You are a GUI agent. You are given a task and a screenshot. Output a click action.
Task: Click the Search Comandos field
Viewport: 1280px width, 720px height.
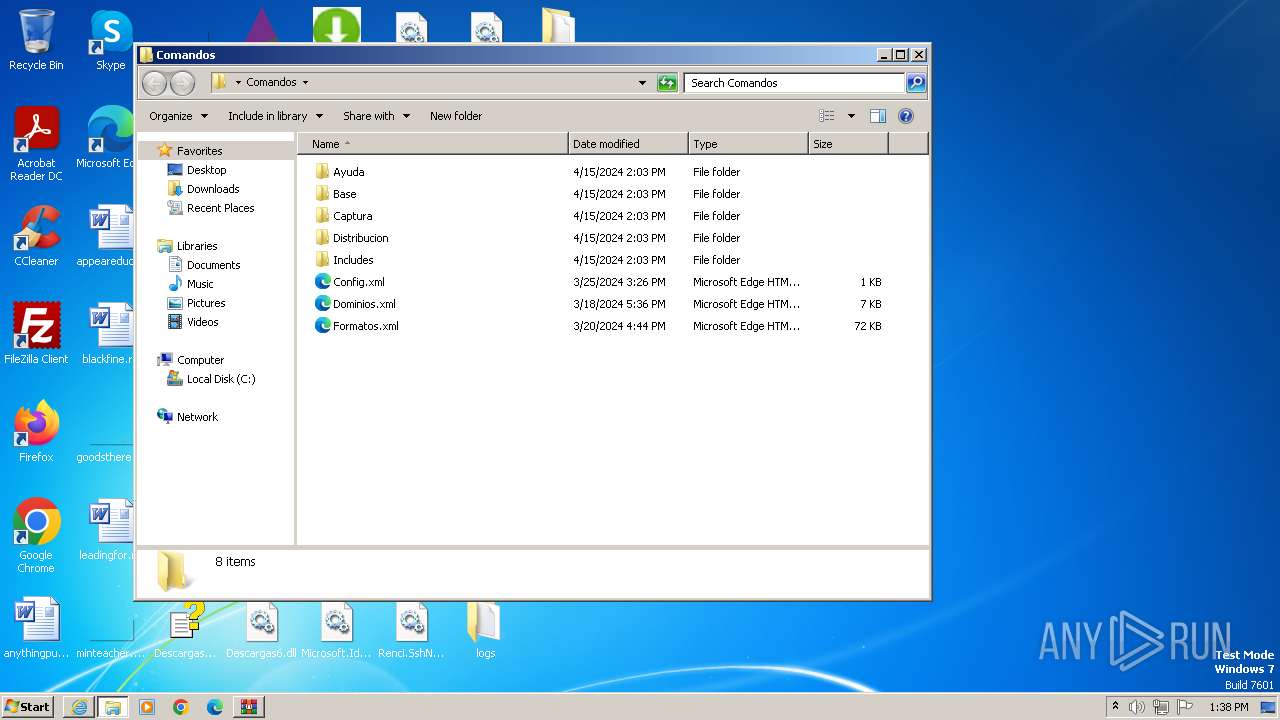click(795, 83)
